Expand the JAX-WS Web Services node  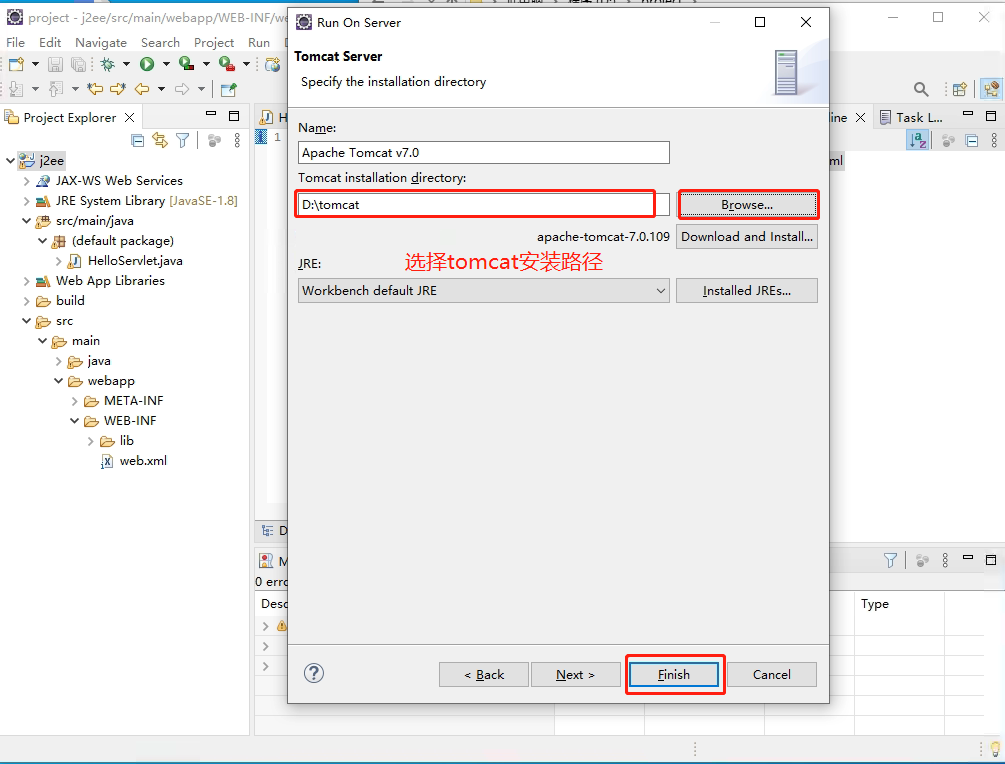coord(26,181)
